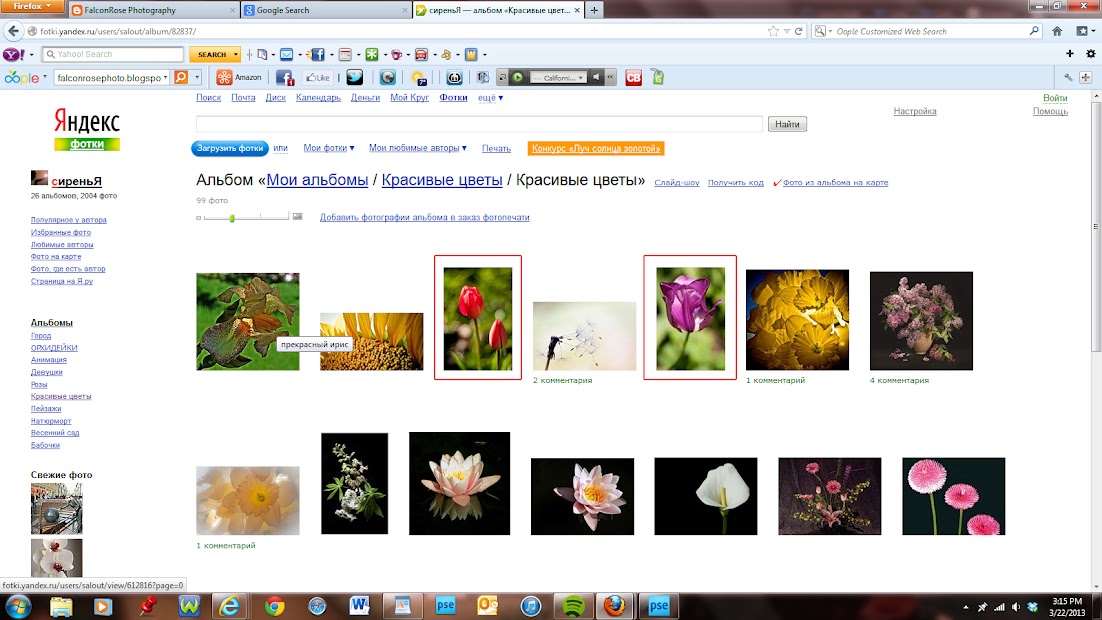The image size is (1102, 620).
Task: Click the Yahoo! Search input box
Action: click(113, 54)
